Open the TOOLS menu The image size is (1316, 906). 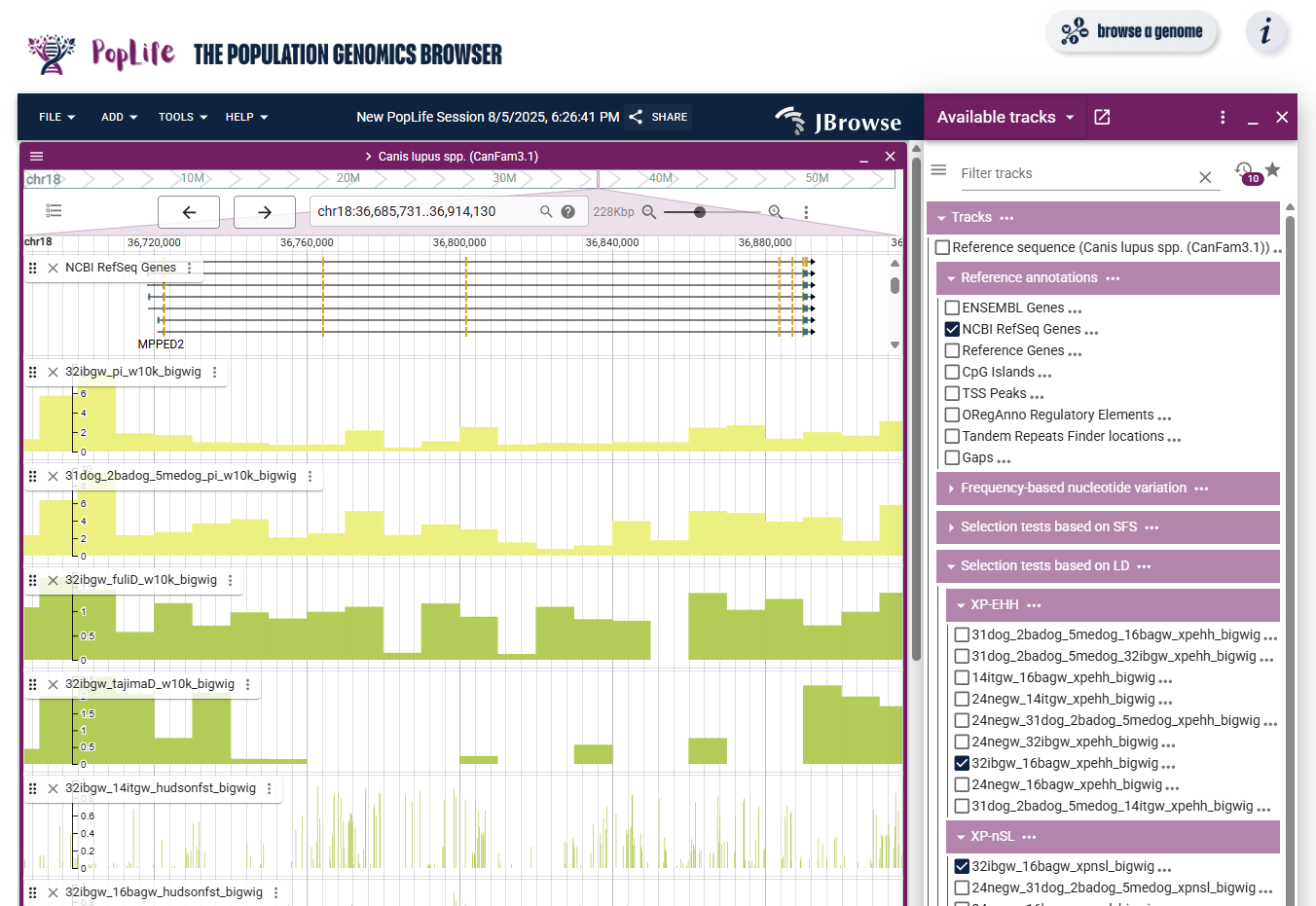click(x=183, y=117)
